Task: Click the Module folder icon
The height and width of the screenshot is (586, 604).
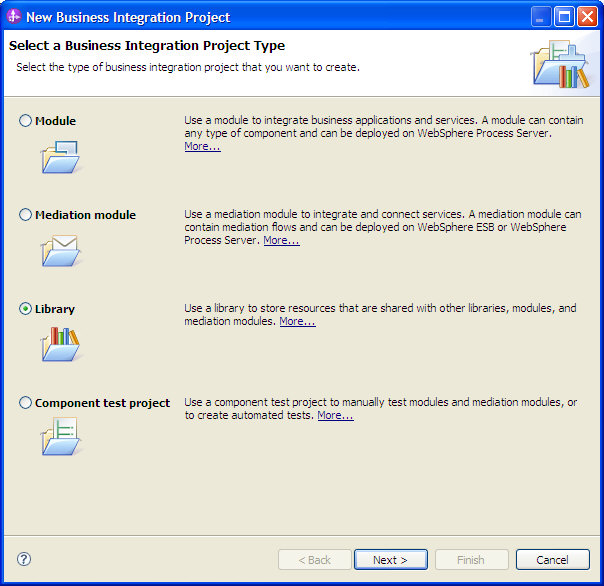Action: (x=60, y=157)
